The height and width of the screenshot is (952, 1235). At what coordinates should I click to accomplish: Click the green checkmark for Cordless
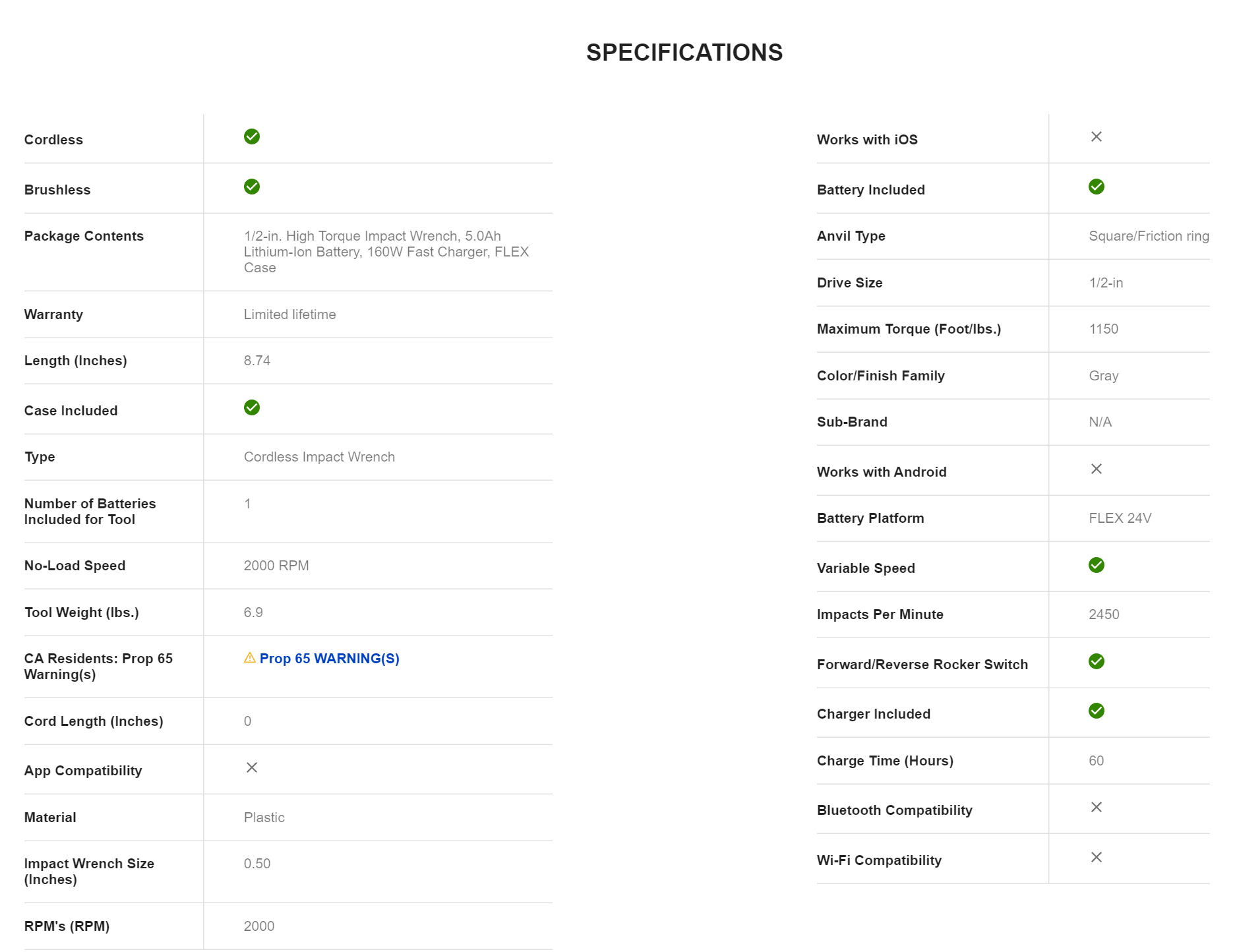tap(252, 136)
